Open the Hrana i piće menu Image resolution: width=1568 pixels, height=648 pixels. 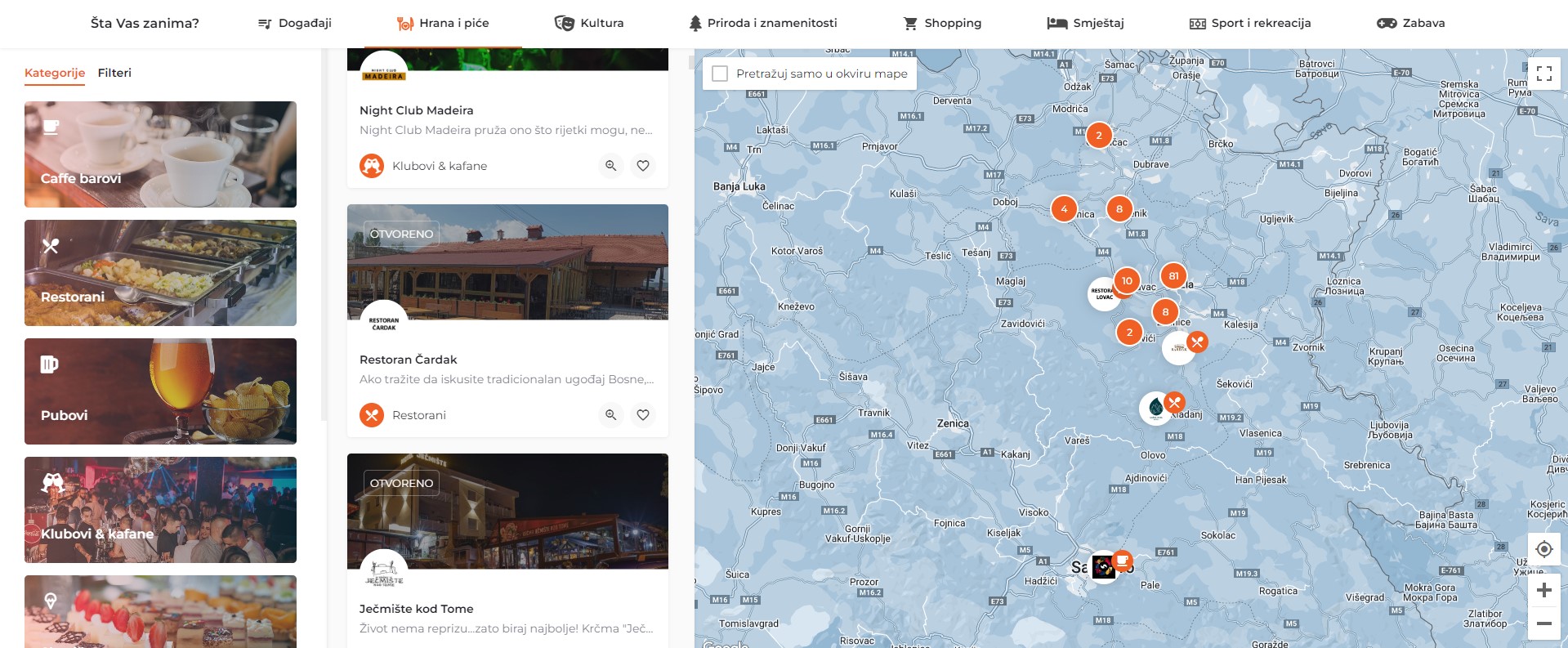click(x=443, y=23)
